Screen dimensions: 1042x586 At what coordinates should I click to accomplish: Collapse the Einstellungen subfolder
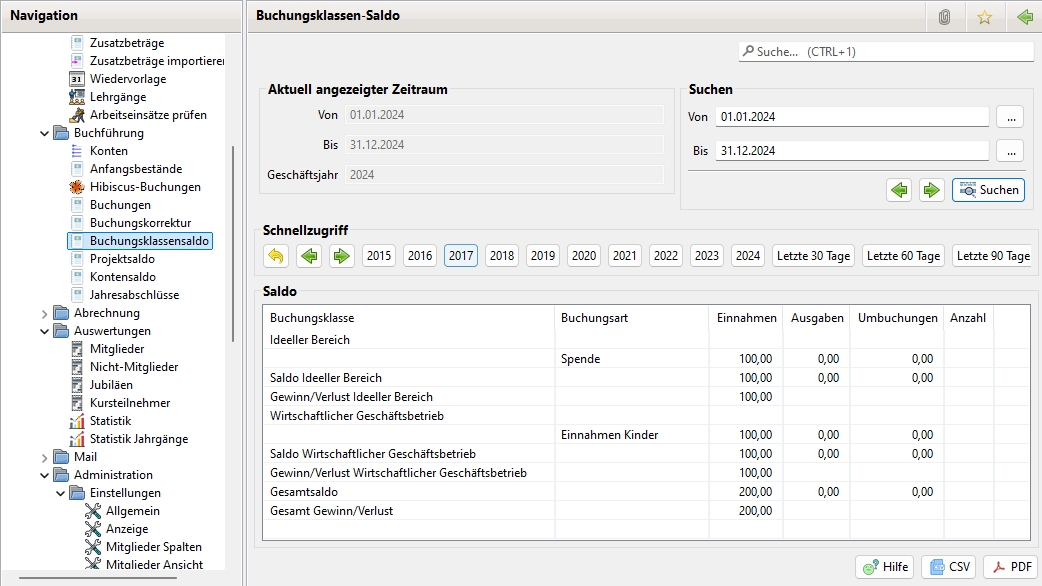[x=61, y=493]
